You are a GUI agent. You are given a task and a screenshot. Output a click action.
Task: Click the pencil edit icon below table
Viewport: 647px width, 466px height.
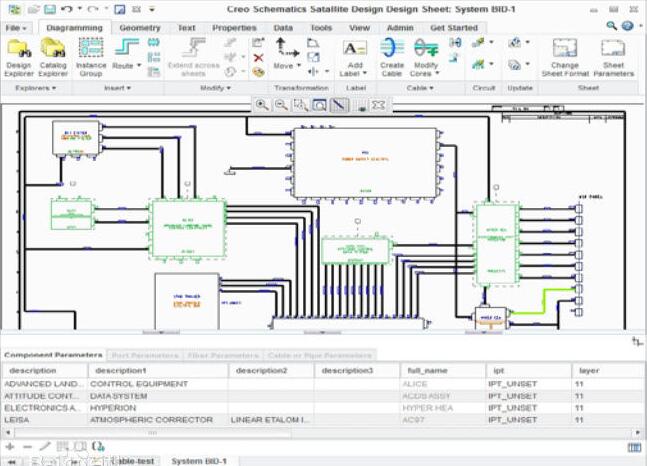[x=45, y=446]
